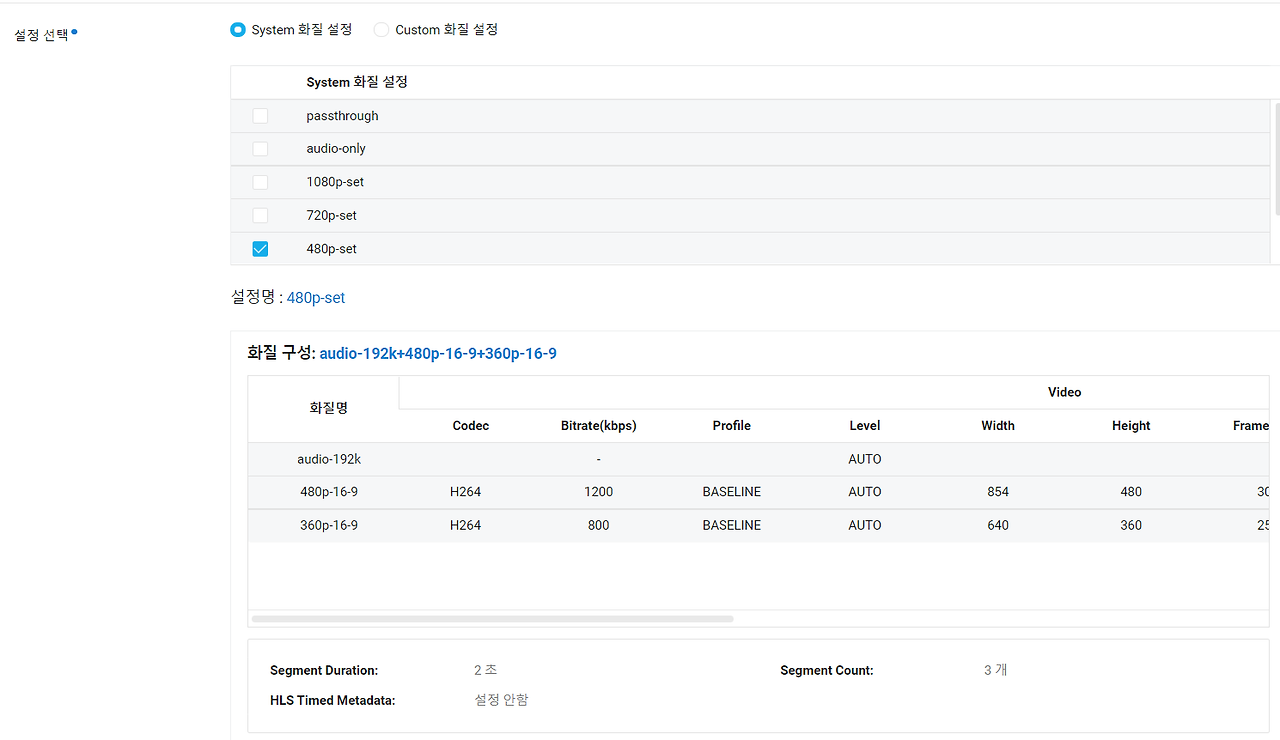Click BASELINE profile in the 480p-16-9 row
The height and width of the screenshot is (740, 1280).
pyautogui.click(x=732, y=492)
